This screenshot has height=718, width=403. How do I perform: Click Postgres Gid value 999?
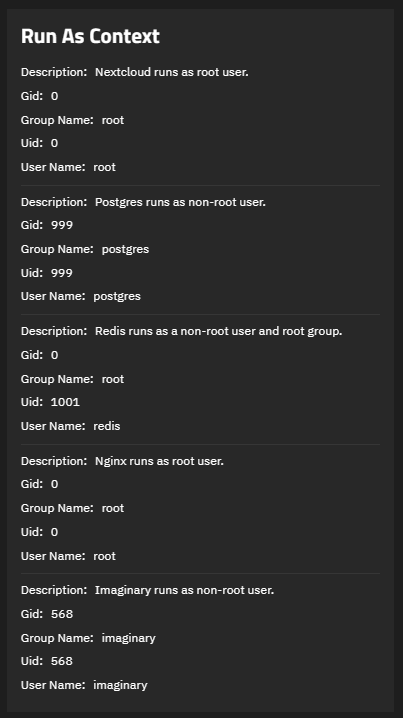point(62,225)
